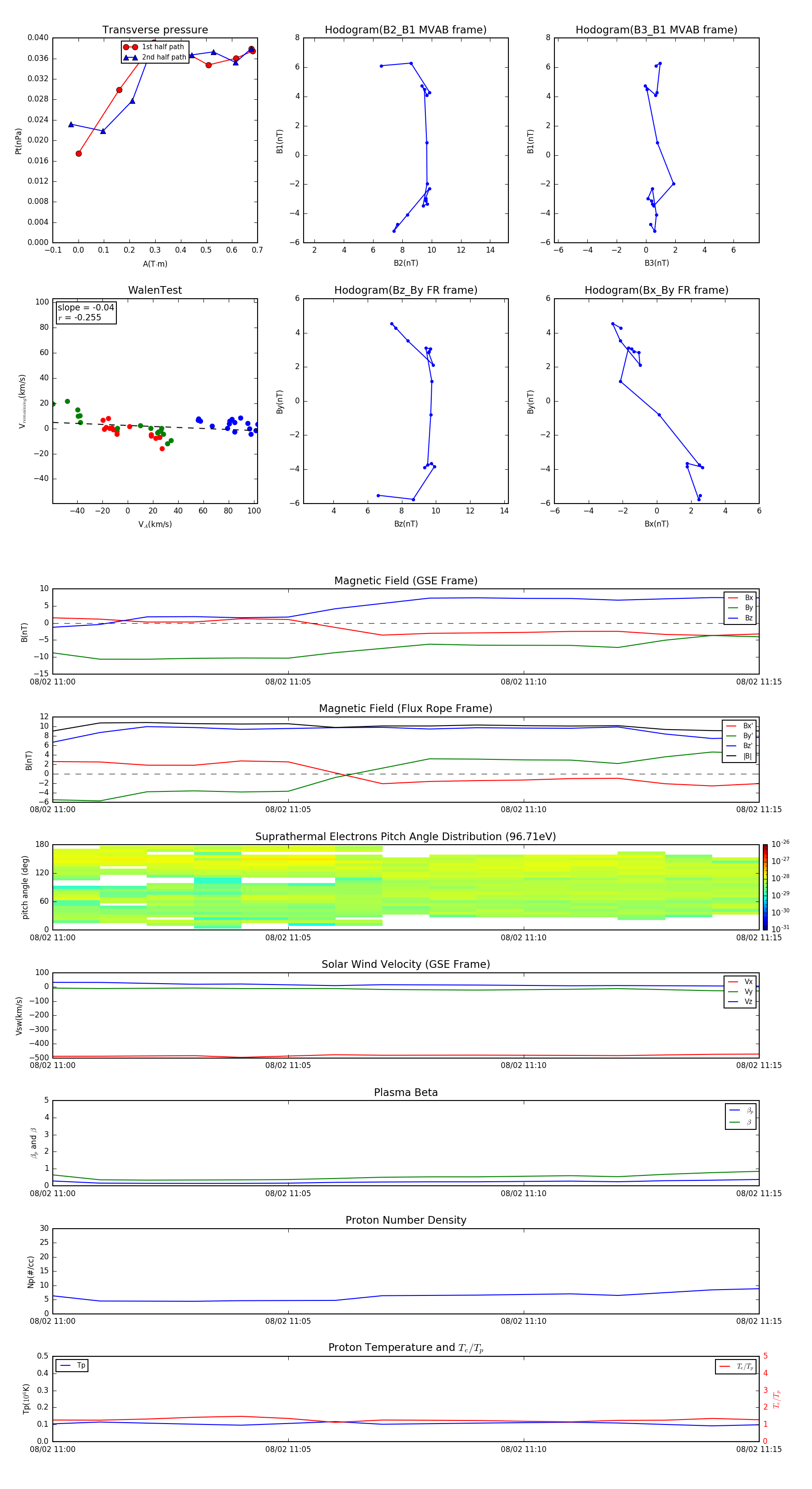Click the Bx(nT) x-axis label

656,524
